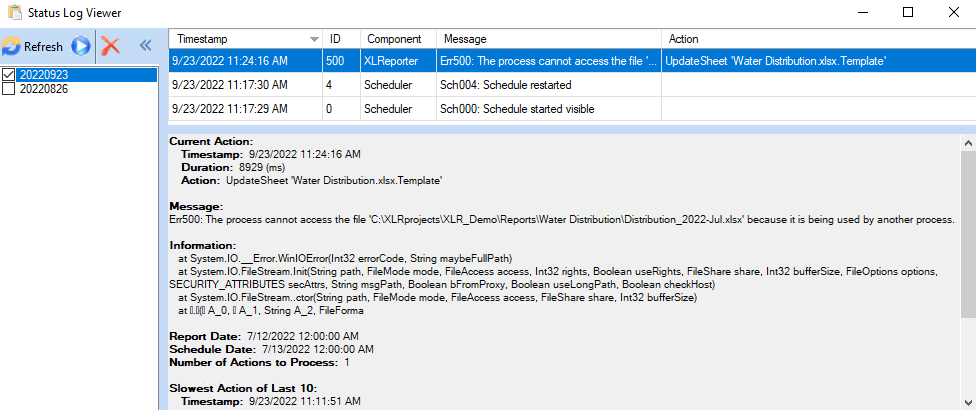Screen dimensions: 976x410
Task: Select the 20220826 log entry
Action: [x=44, y=89]
